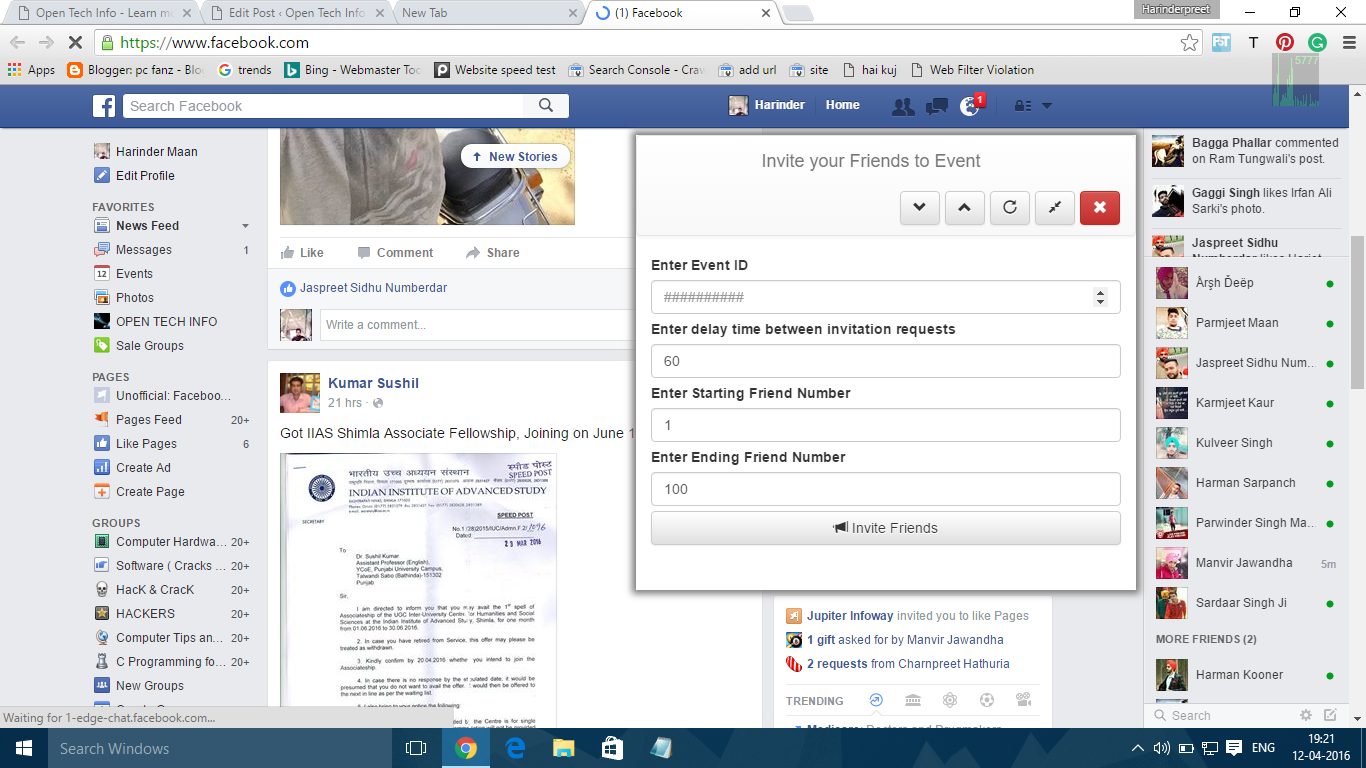
Task: Click the Grammarly extension icon in Chrome toolbar
Action: coord(1318,43)
